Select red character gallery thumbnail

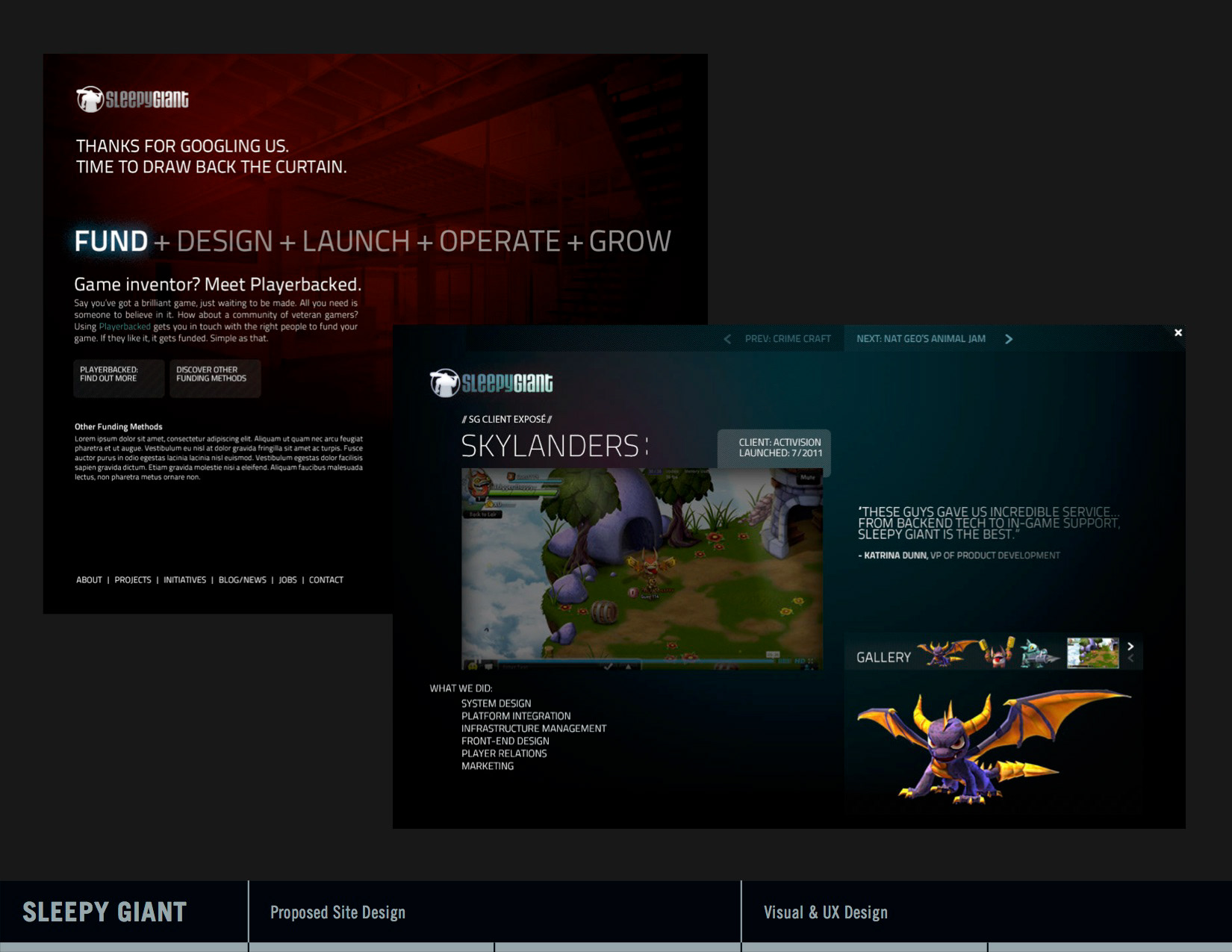(x=999, y=653)
